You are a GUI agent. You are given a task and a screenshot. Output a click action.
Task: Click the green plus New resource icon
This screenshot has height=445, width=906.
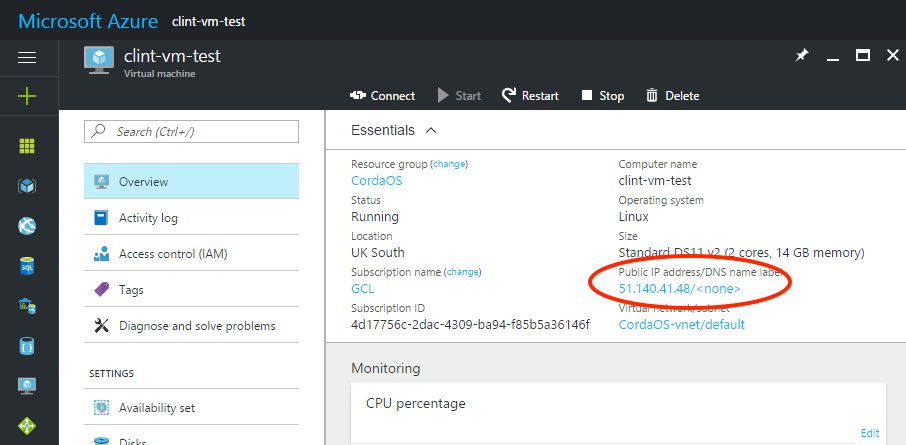pos(27,96)
